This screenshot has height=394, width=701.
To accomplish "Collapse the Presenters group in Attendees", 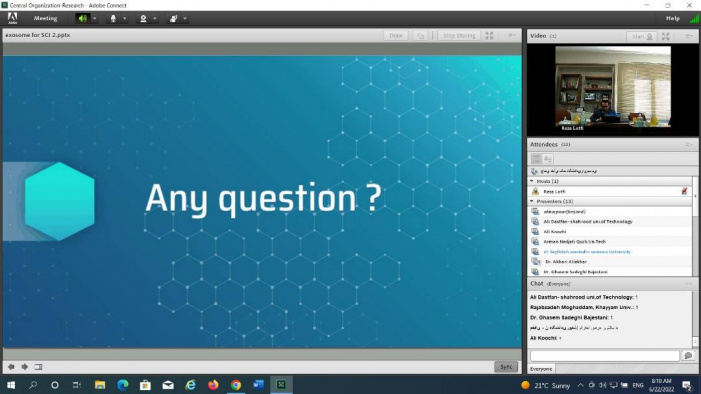I will (532, 201).
